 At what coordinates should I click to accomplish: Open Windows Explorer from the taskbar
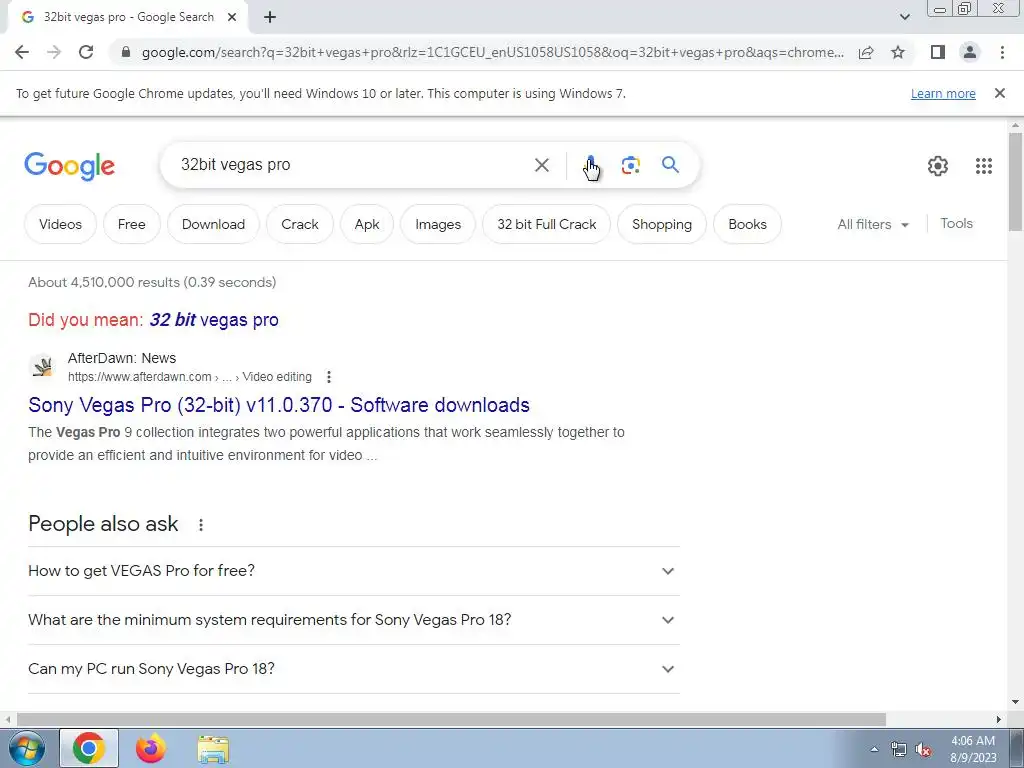coord(213,749)
